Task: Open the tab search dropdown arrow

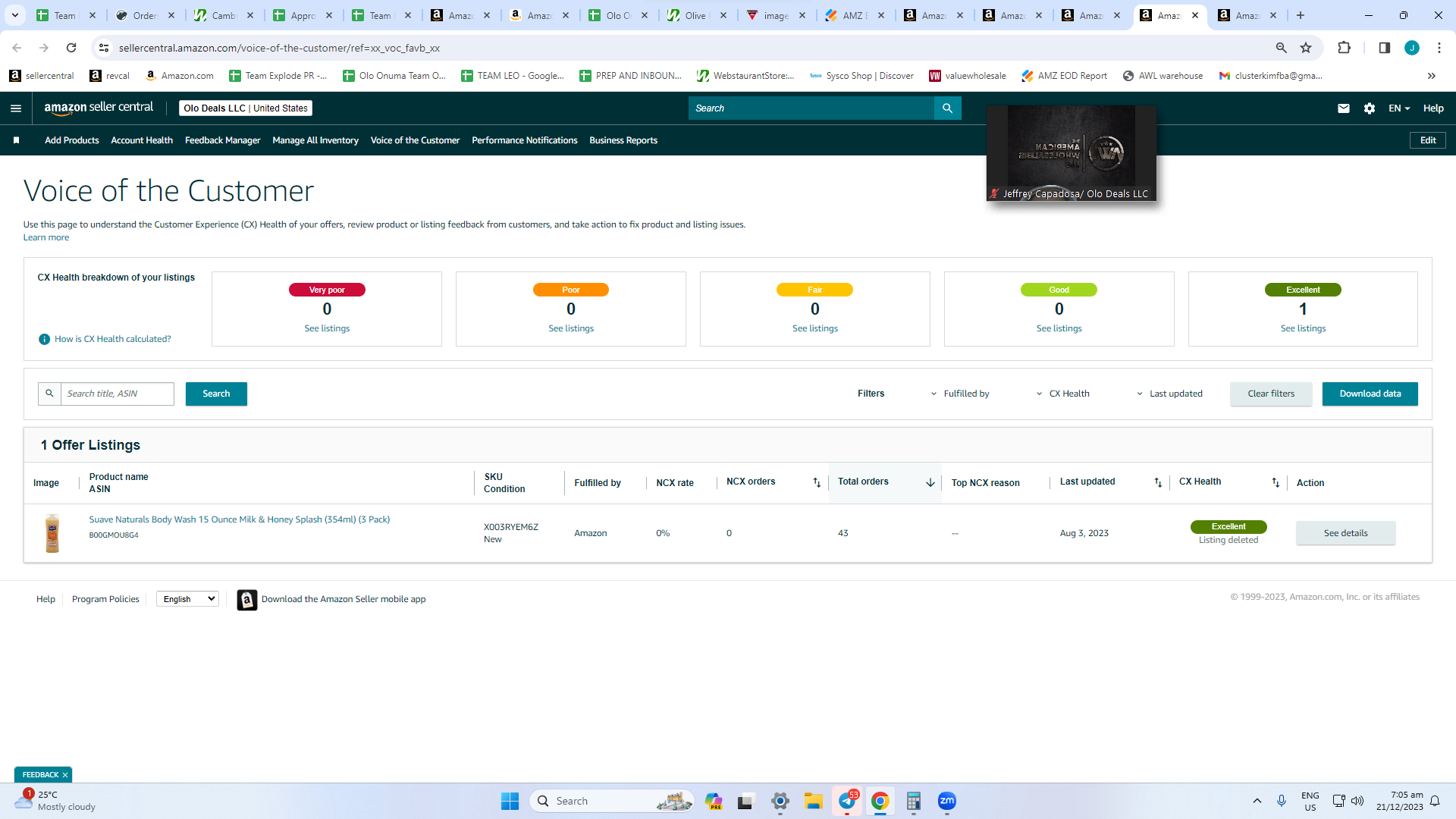Action: coord(15,15)
